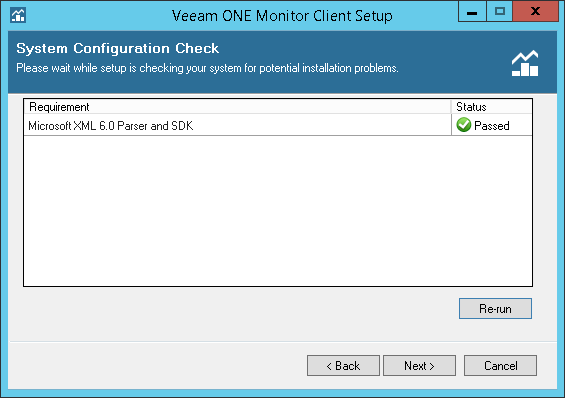The image size is (565, 398).
Task: Click the window title Veeam ONE Monitor Client Setup
Action: 282,16
